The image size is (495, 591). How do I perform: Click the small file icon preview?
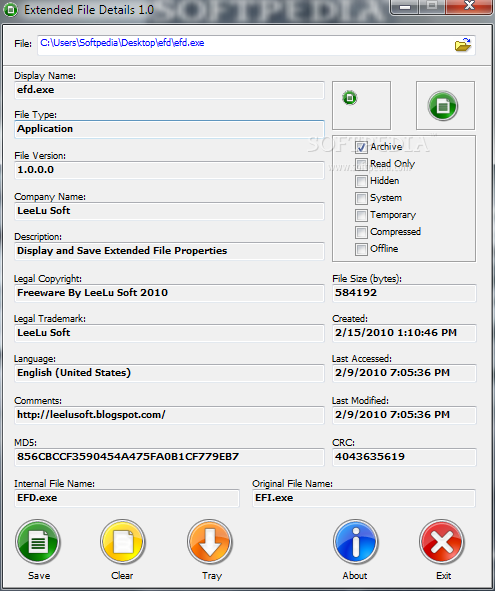[349, 98]
